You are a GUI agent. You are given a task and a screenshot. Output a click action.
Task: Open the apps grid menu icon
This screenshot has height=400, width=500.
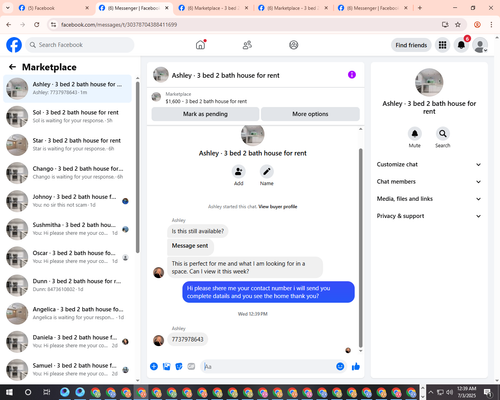click(x=442, y=45)
